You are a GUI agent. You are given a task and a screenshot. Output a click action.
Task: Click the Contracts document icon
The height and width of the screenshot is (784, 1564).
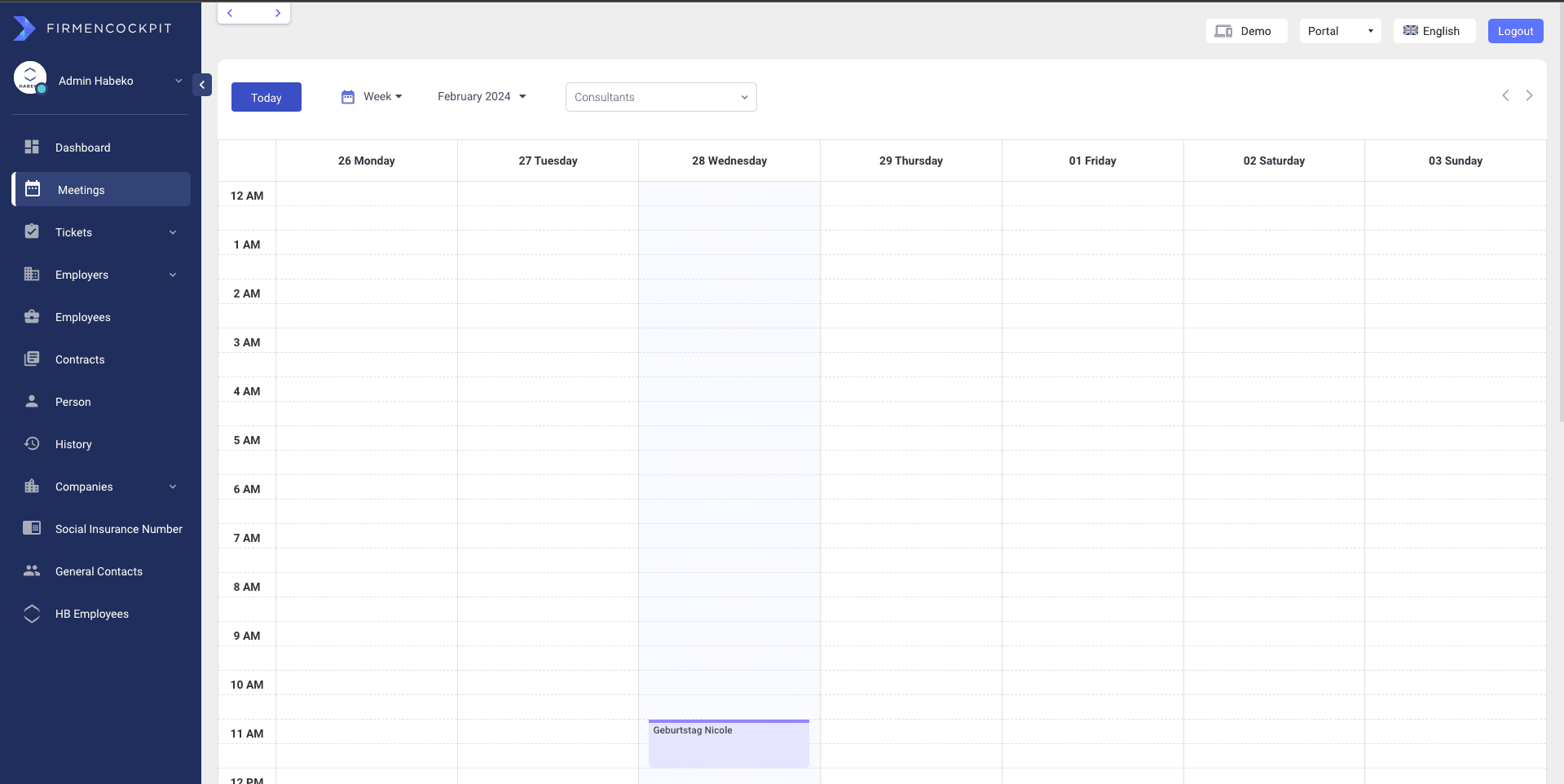pyautogui.click(x=32, y=359)
